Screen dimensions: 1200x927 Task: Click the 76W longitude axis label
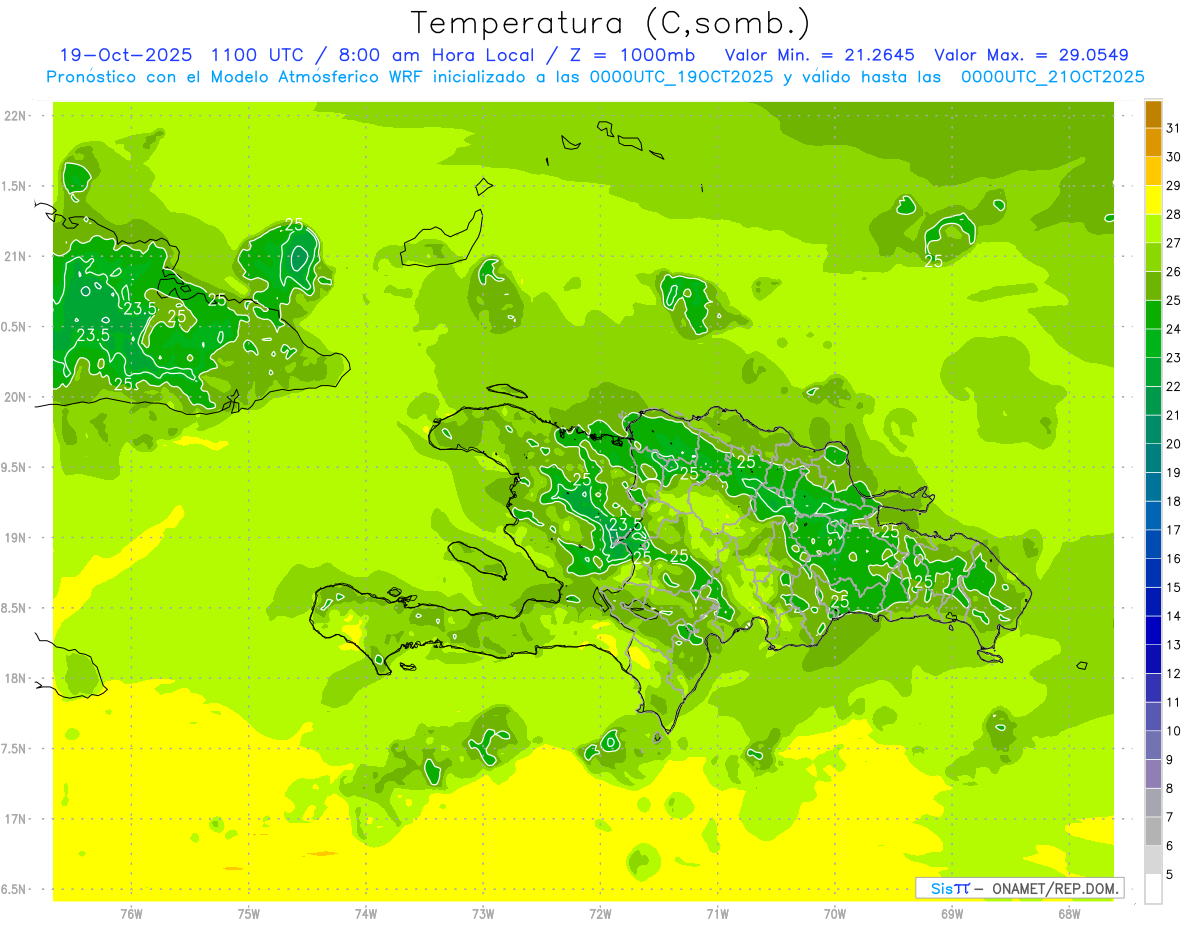(x=131, y=914)
